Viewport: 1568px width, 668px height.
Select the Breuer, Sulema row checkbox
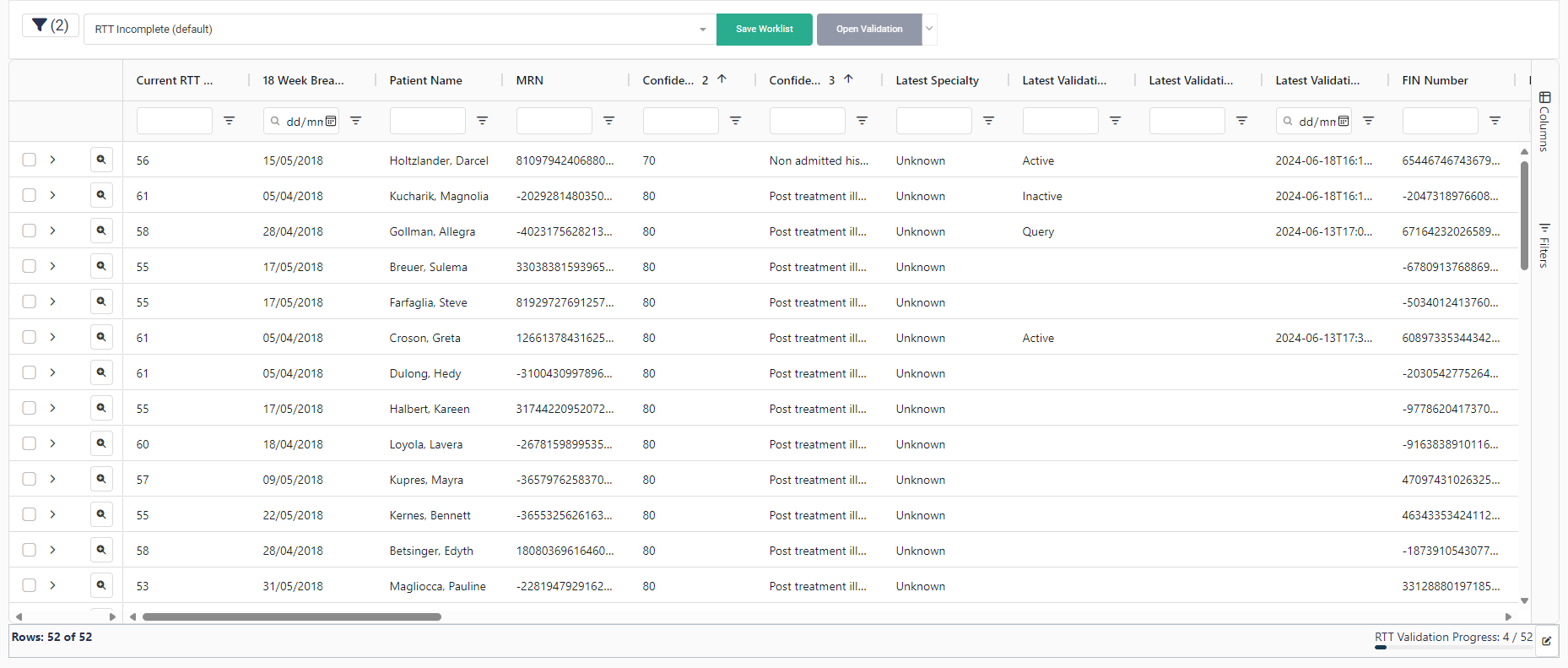pos(30,266)
